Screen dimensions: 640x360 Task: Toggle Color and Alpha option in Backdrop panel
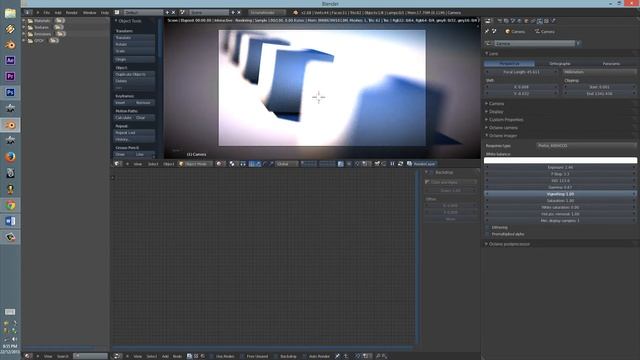pos(451,182)
